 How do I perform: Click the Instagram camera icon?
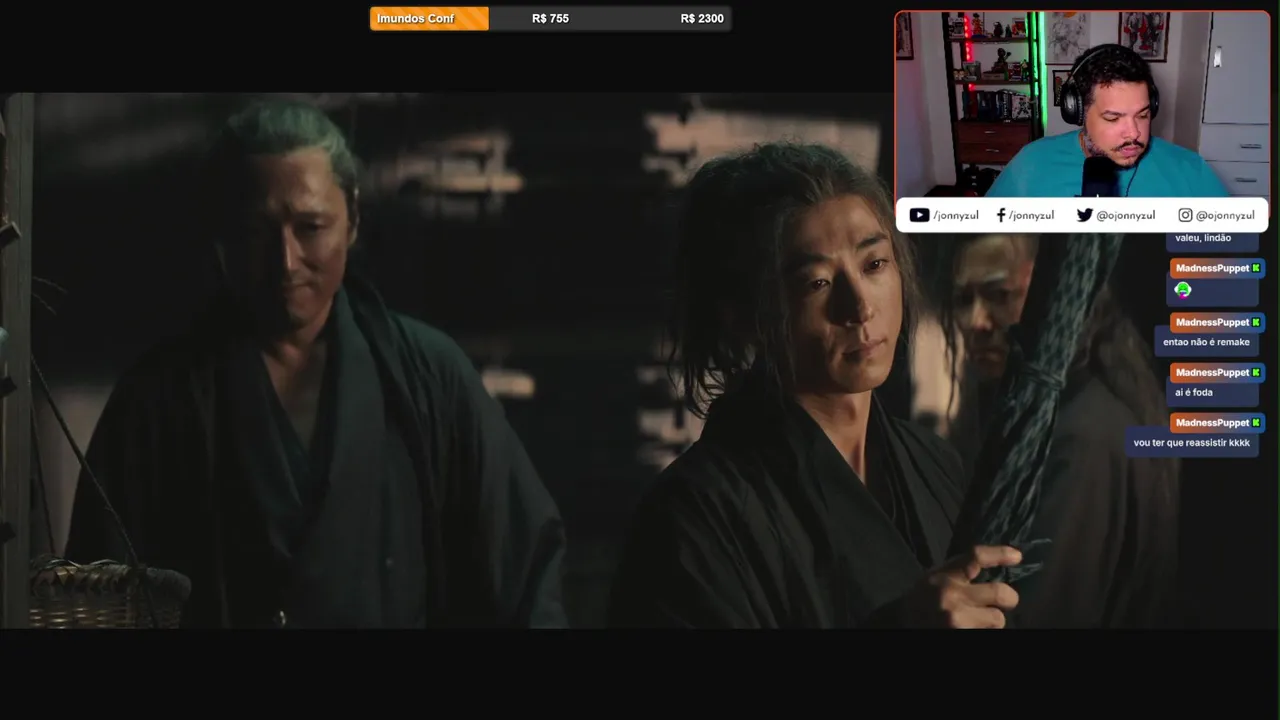[x=1185, y=215]
